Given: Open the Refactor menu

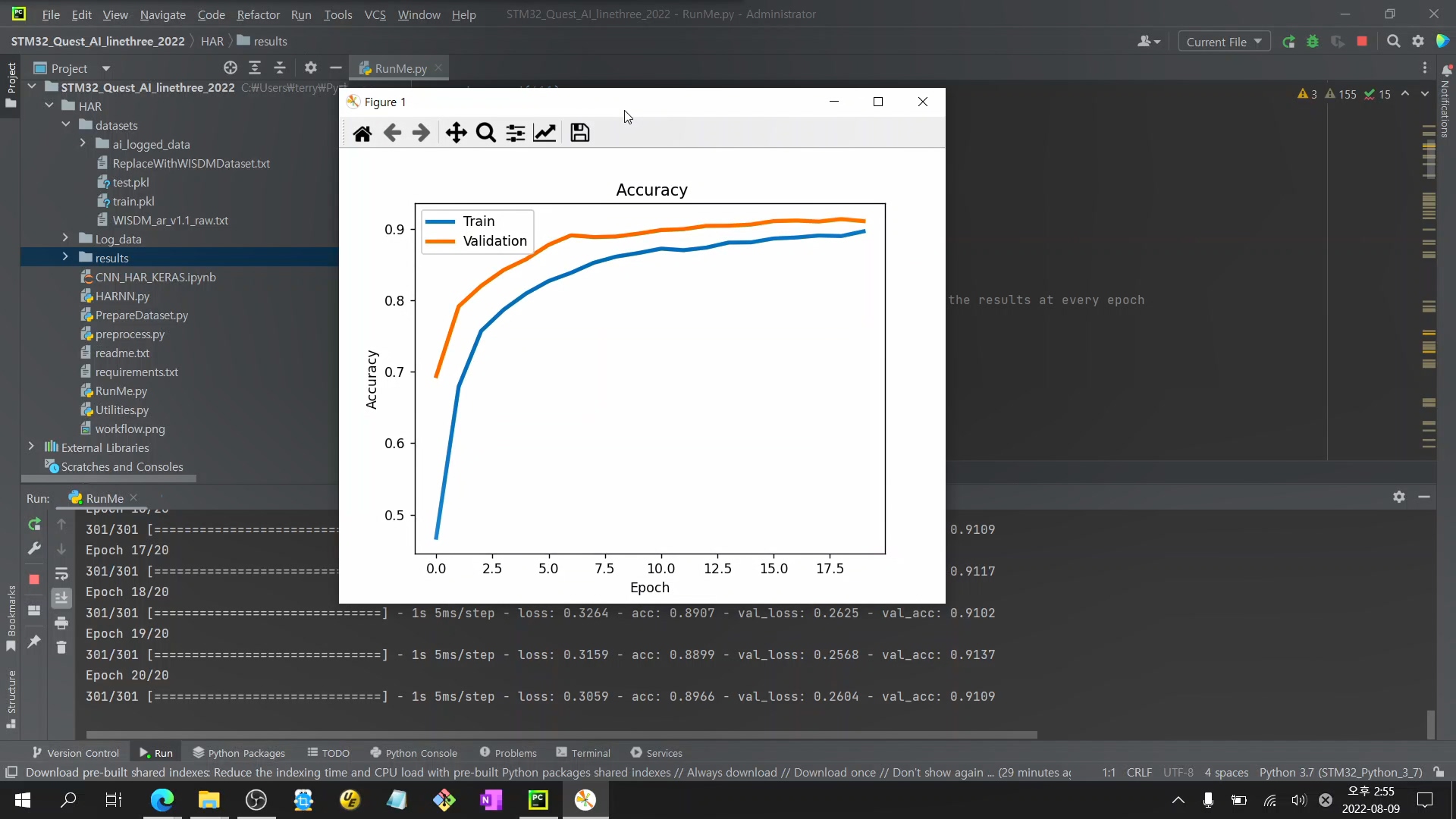Looking at the screenshot, I should [x=258, y=14].
